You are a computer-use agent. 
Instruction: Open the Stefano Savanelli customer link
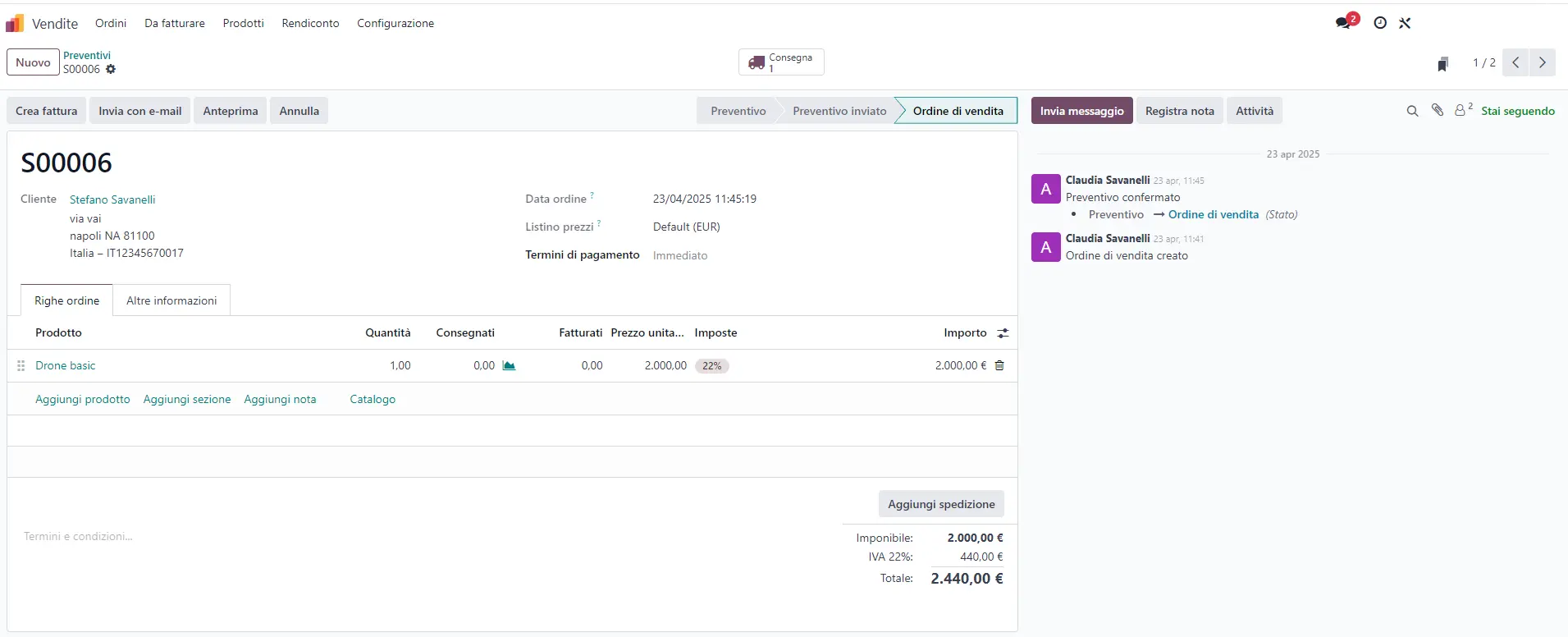[x=112, y=199]
